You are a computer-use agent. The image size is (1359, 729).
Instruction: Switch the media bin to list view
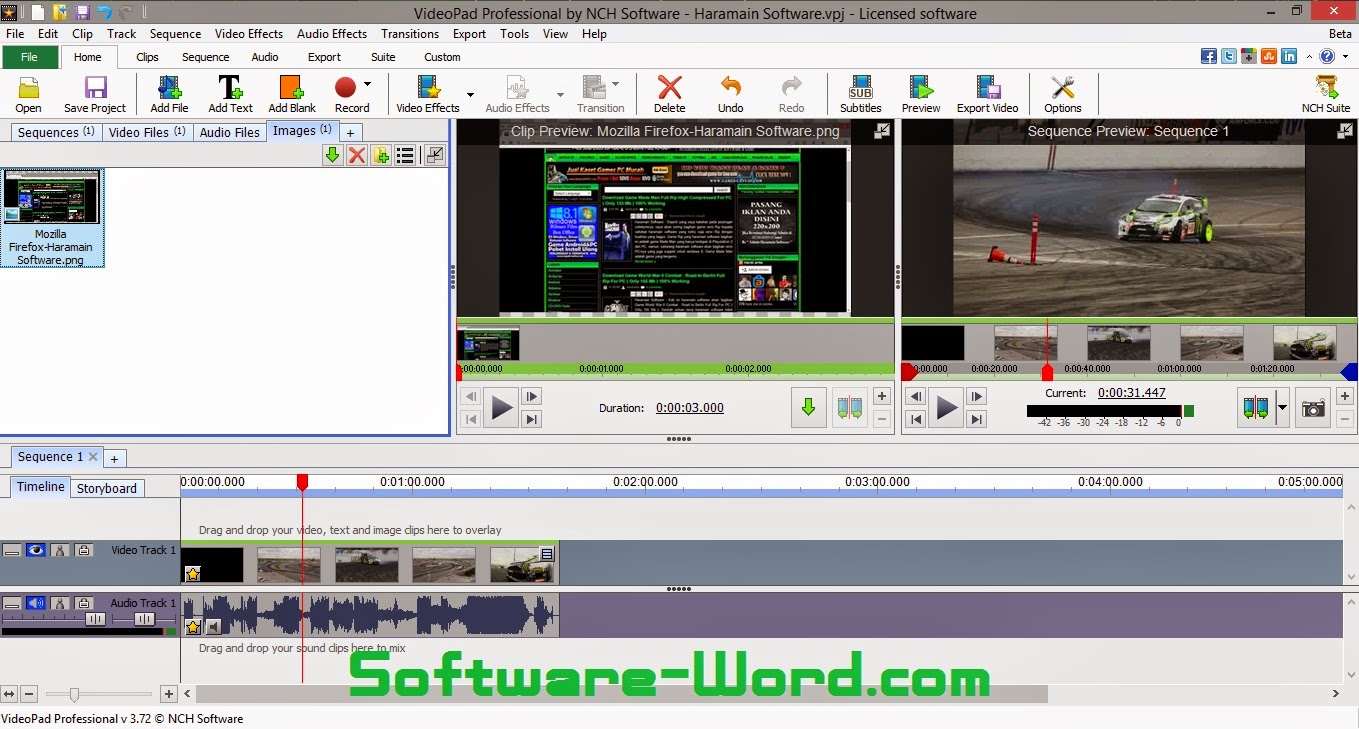[x=405, y=155]
